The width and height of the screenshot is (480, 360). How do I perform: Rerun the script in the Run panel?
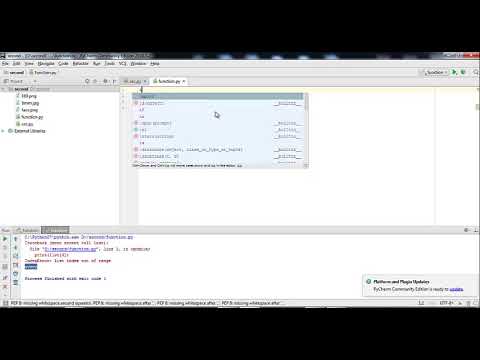tap(5, 239)
